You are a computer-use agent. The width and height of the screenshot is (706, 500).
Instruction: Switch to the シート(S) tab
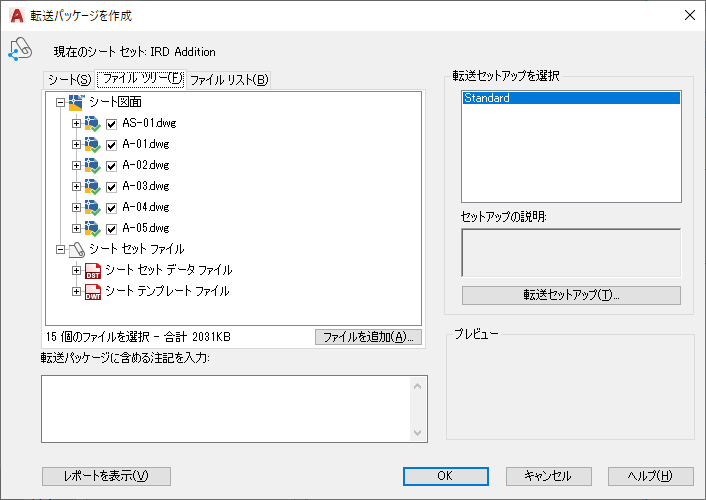point(69,80)
